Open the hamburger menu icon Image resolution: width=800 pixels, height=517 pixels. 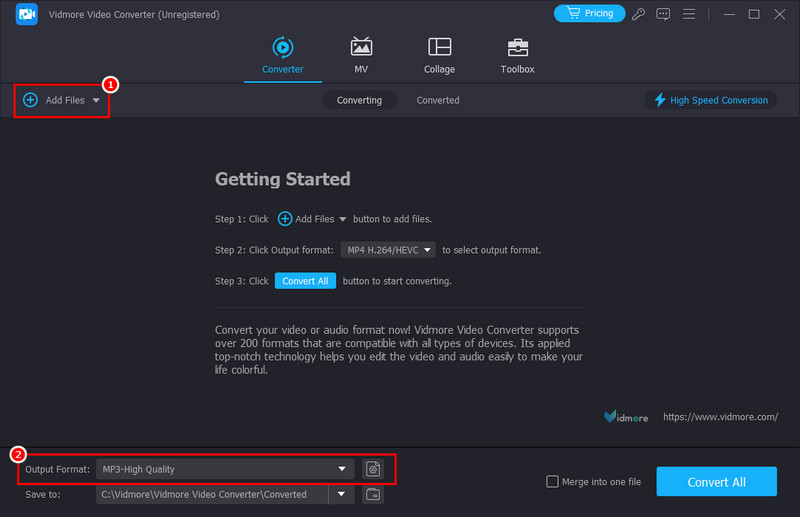click(x=686, y=14)
